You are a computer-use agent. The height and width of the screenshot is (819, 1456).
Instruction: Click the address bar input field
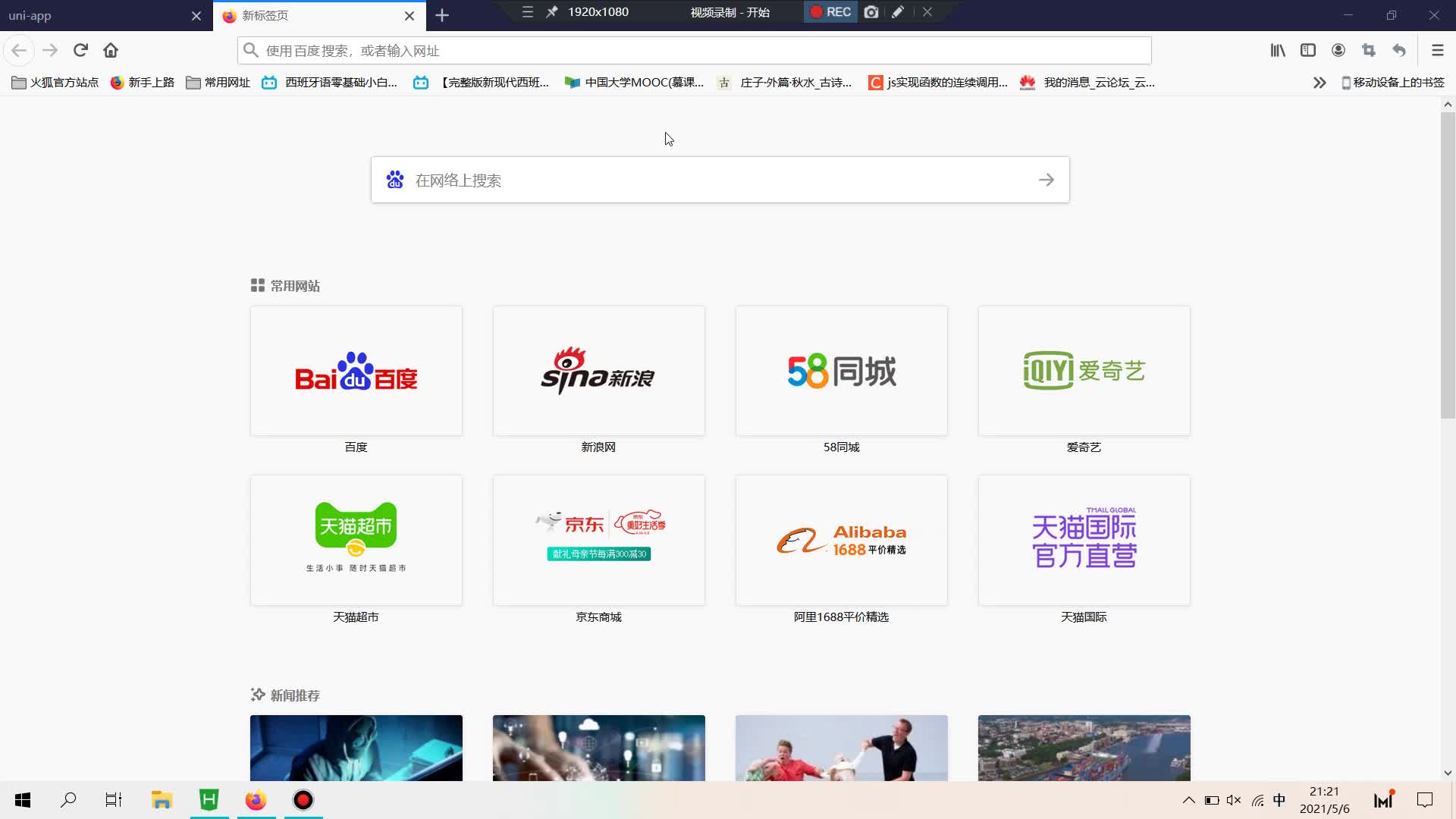(694, 51)
